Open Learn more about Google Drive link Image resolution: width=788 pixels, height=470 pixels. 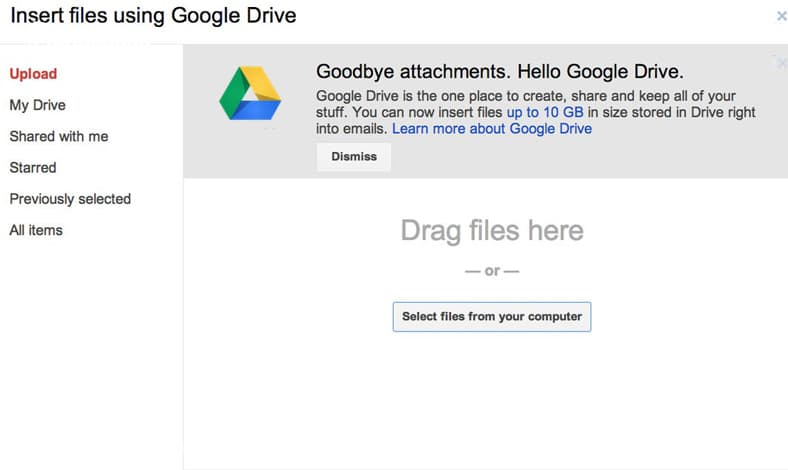click(492, 129)
